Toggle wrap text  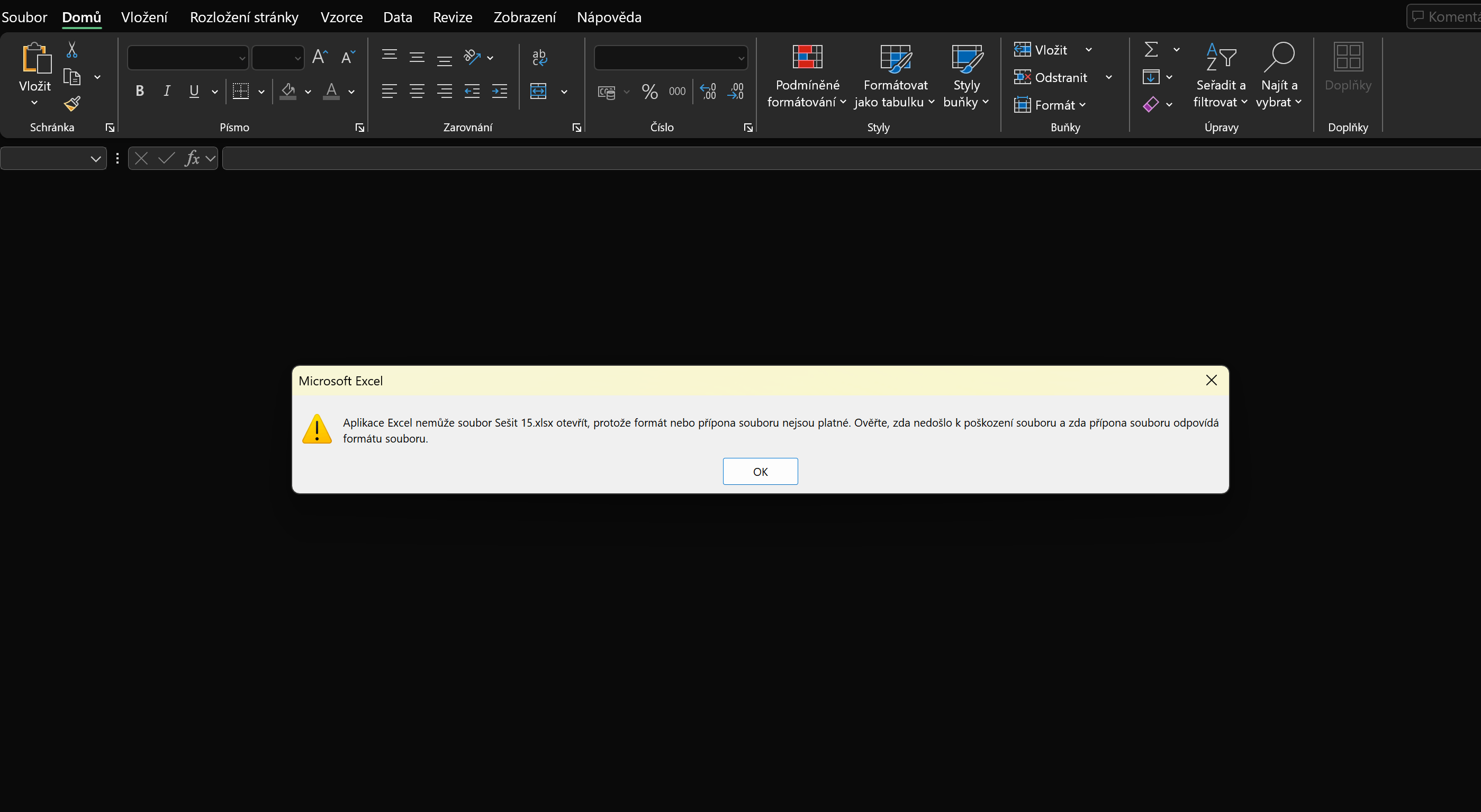(x=539, y=57)
